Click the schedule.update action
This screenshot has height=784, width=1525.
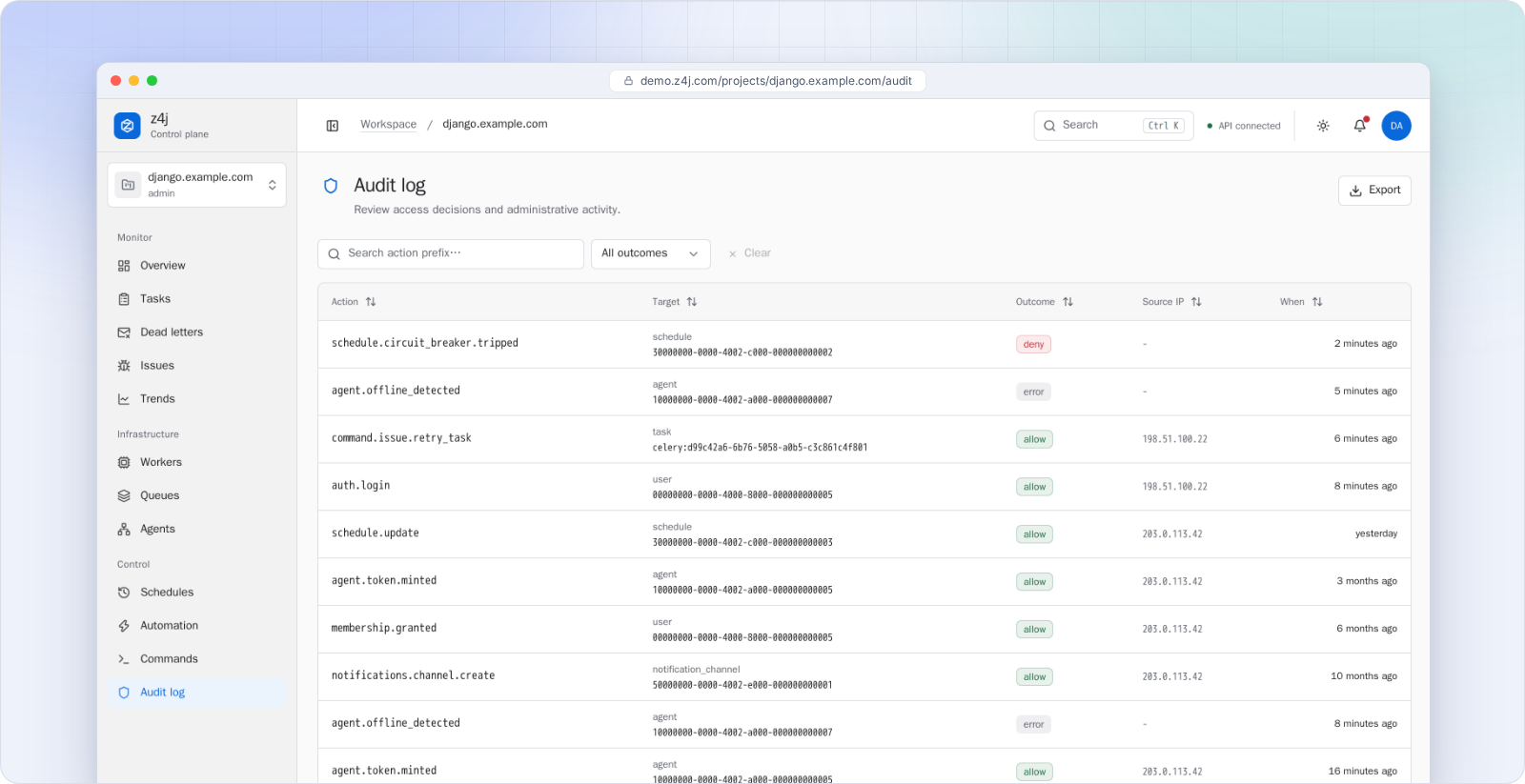tap(375, 533)
